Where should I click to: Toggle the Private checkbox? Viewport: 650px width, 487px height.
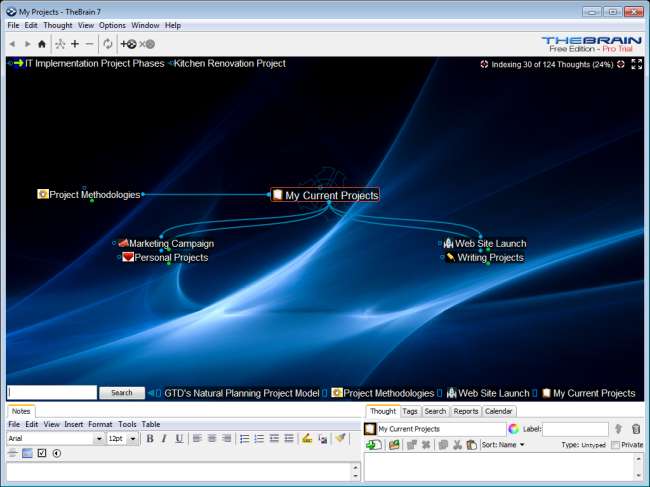[615, 445]
